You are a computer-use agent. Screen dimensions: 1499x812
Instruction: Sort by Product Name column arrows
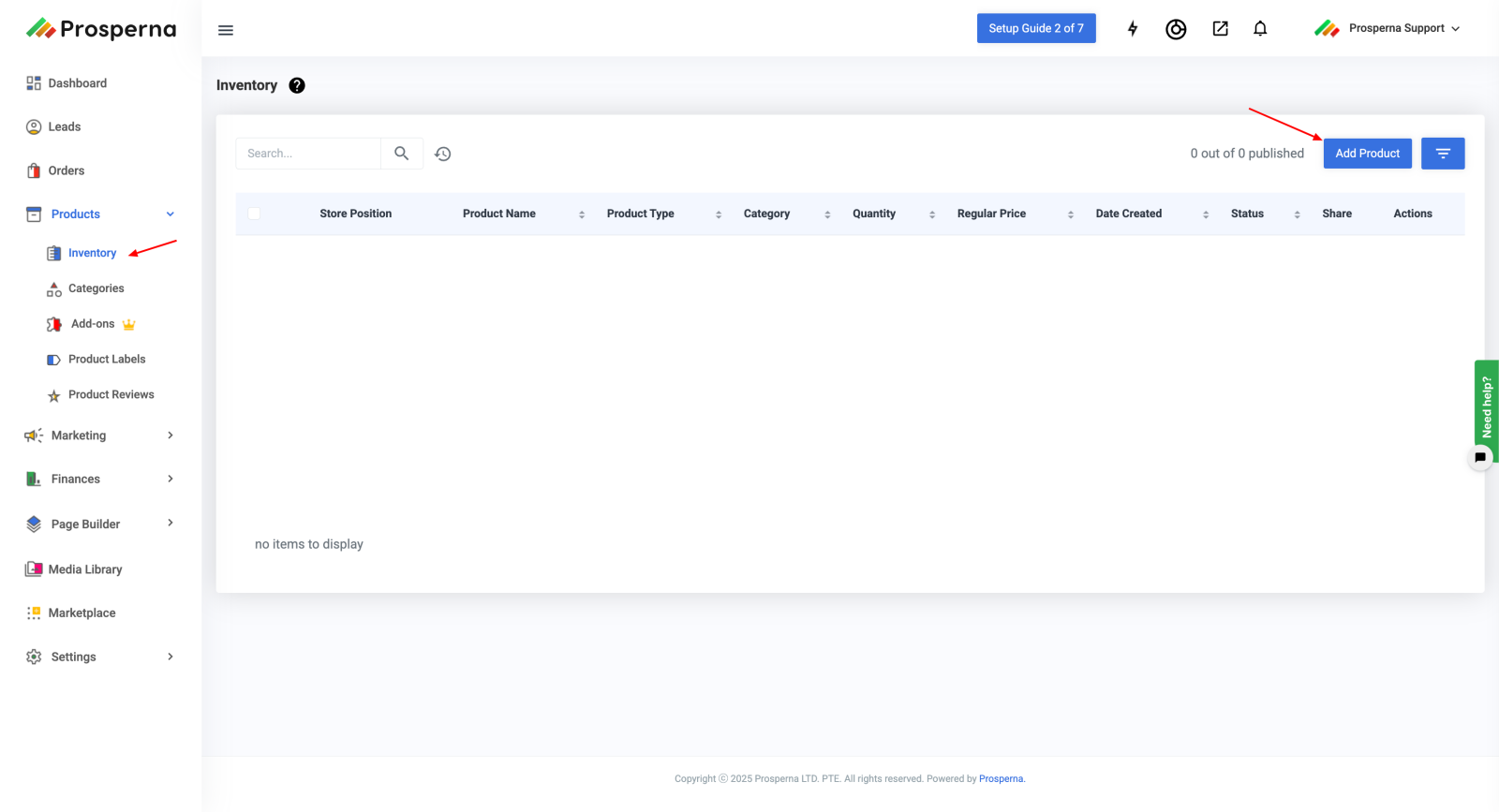click(582, 214)
